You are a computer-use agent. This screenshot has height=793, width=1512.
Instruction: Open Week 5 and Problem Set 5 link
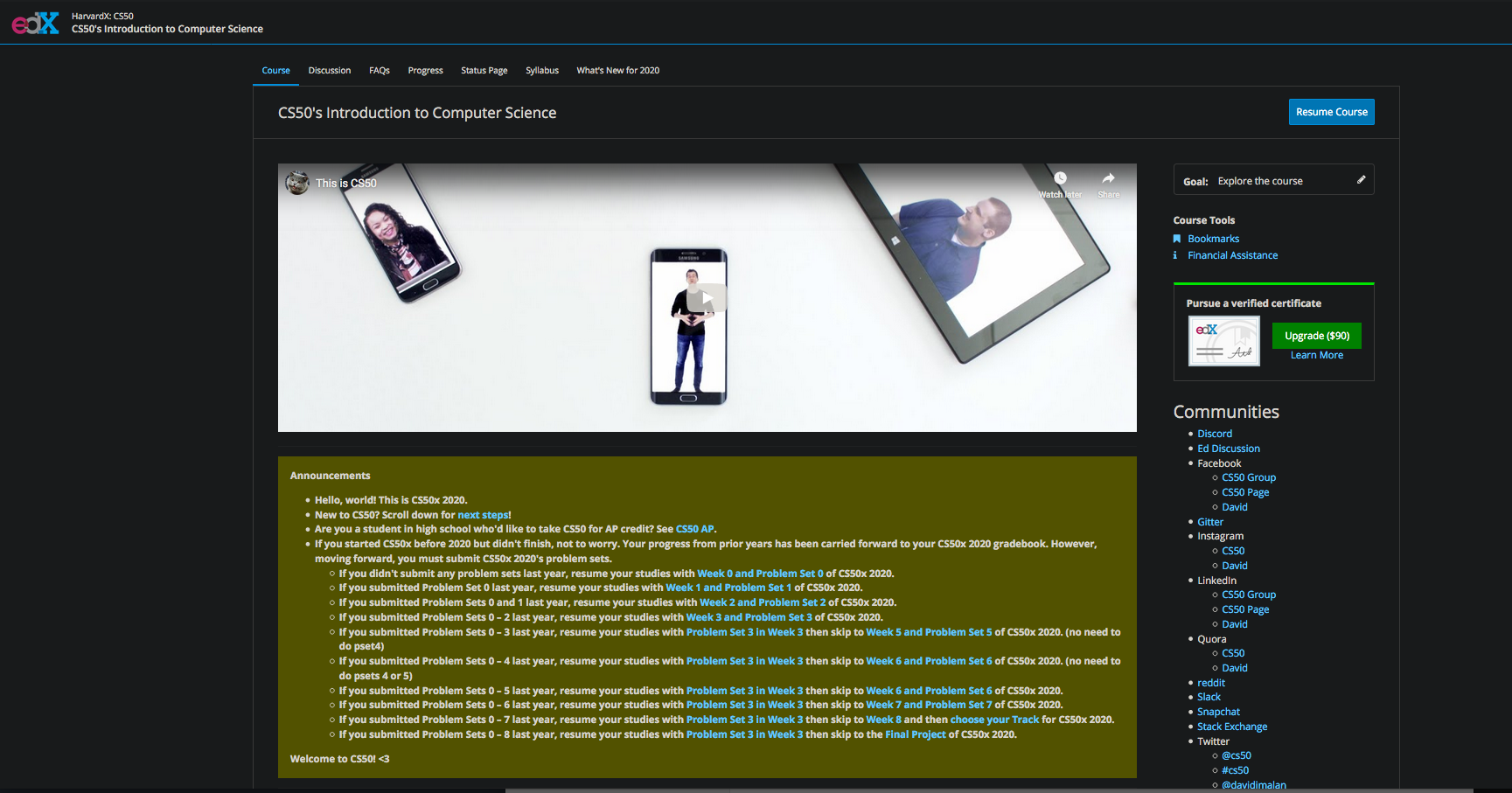pos(929,632)
